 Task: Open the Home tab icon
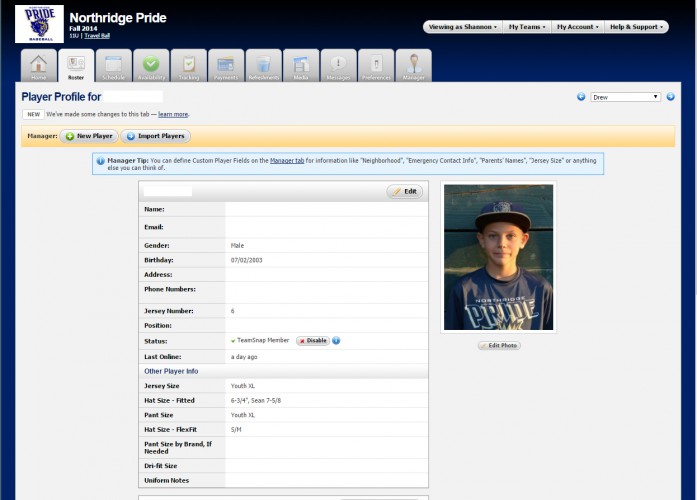(39, 65)
